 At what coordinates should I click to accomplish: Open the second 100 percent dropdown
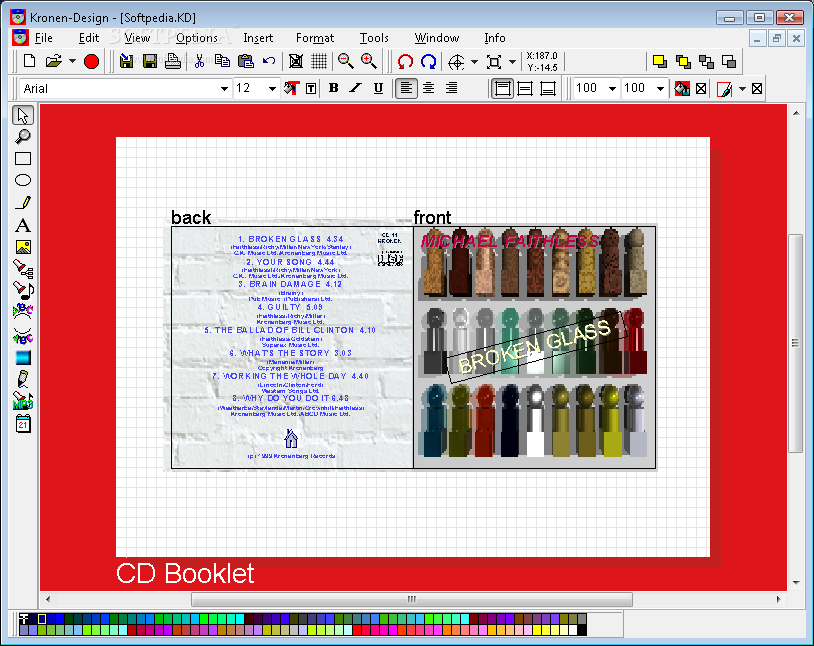point(660,89)
